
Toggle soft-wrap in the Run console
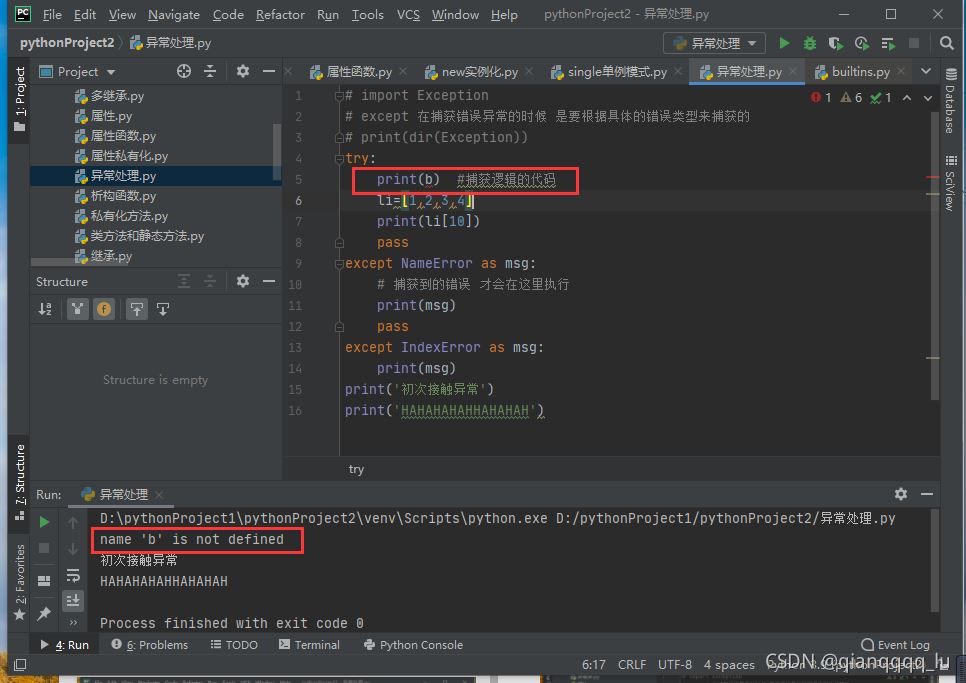[73, 575]
